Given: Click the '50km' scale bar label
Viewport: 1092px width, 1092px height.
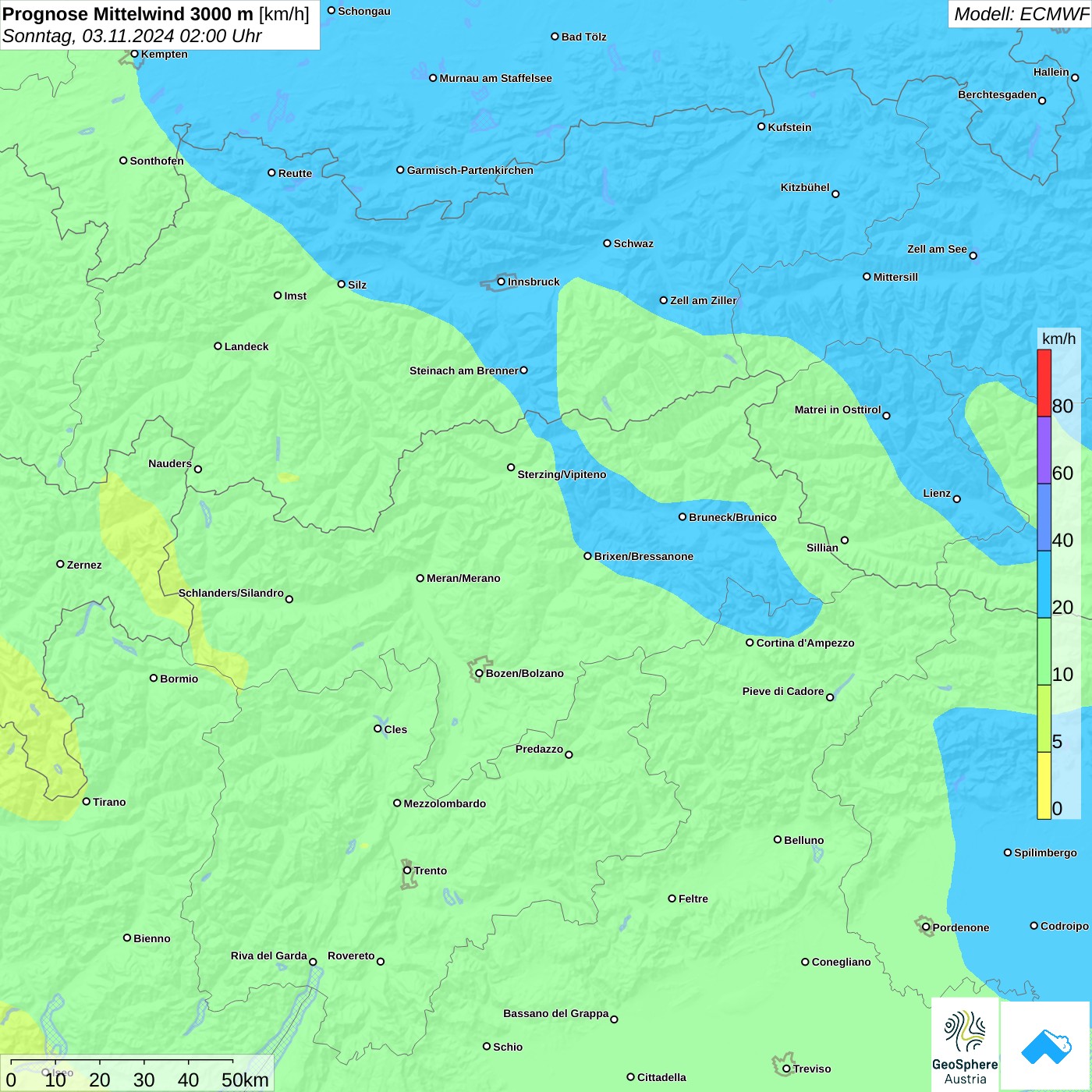Looking at the screenshot, I should tap(245, 1080).
